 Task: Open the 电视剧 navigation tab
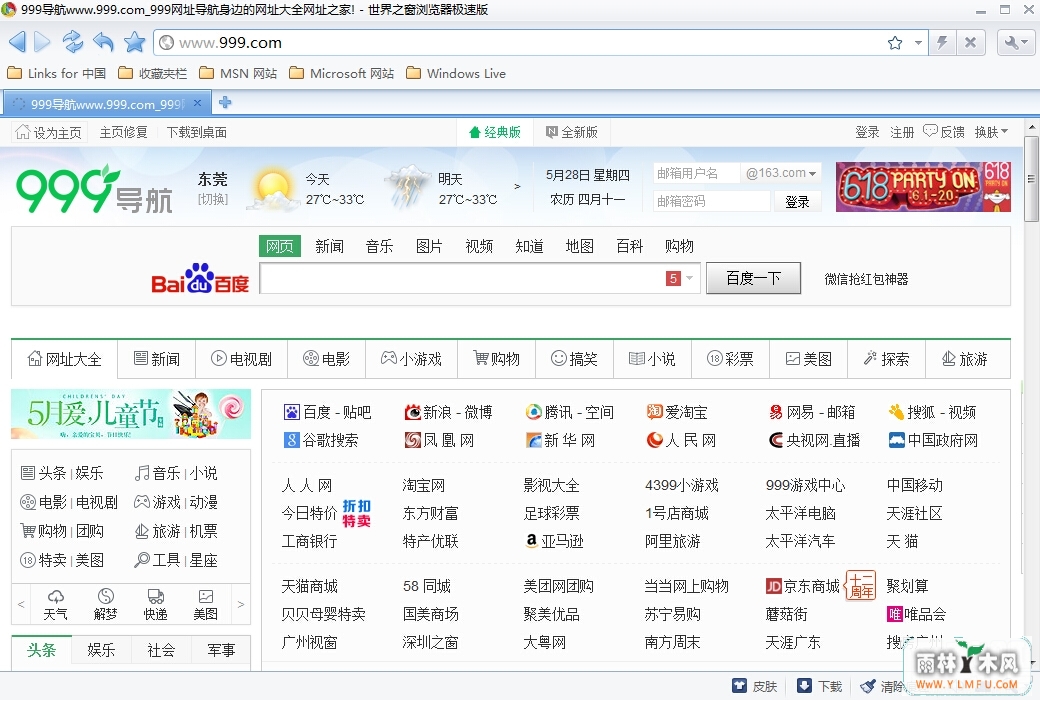click(x=242, y=359)
